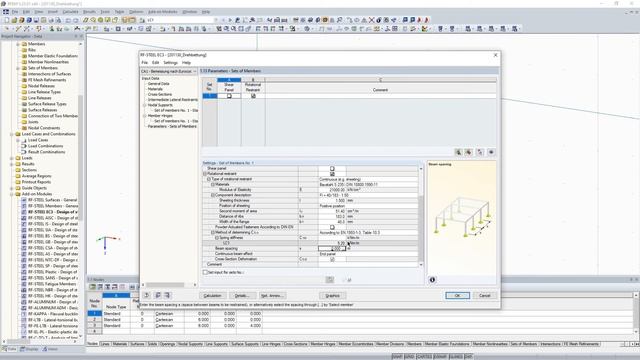The width and height of the screenshot is (640, 360).
Task: Click the Sheeting thickness value cell
Action: (332, 200)
